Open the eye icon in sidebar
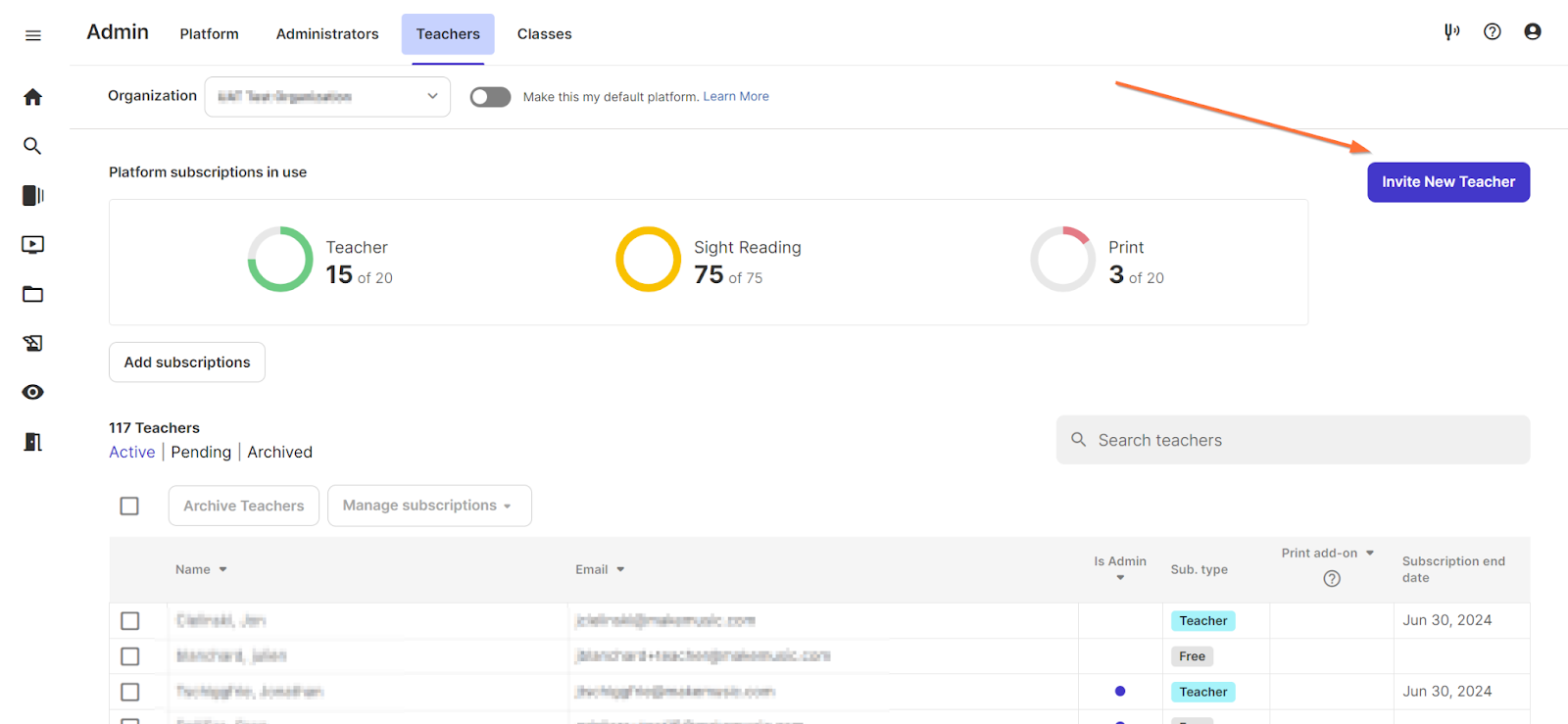This screenshot has height=724, width=1568. coord(32,392)
